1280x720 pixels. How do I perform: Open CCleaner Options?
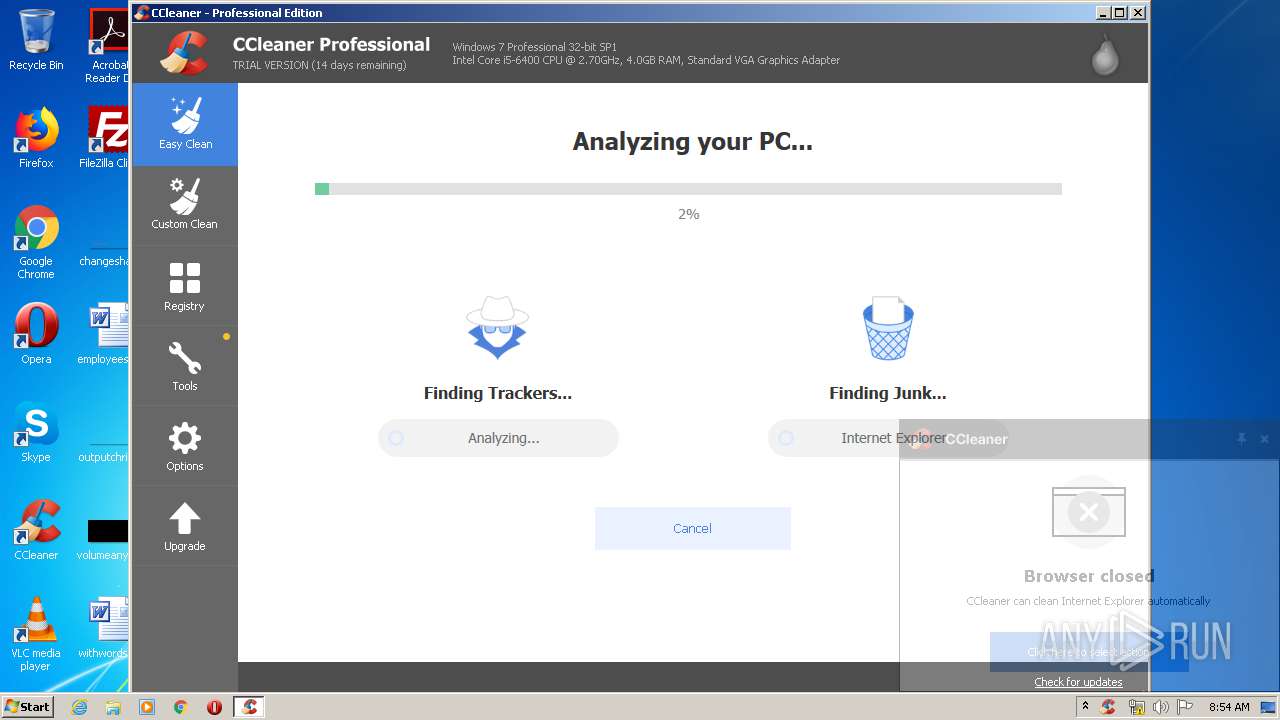[x=185, y=446]
